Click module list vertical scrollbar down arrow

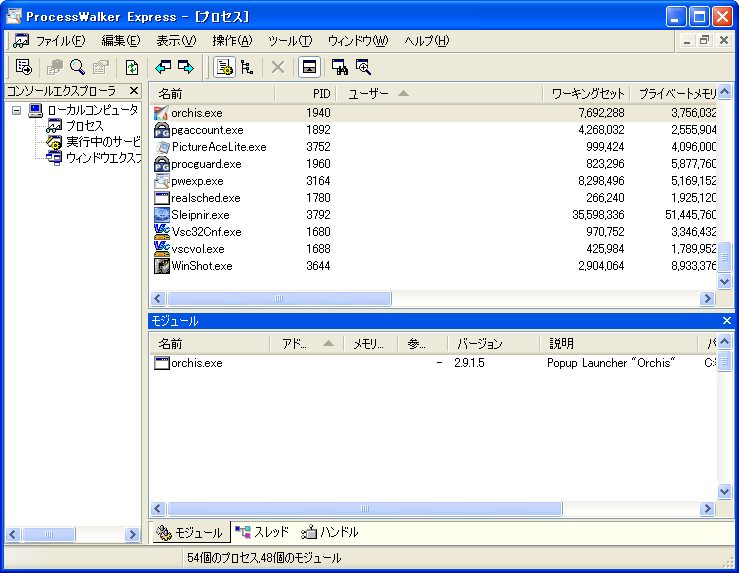[x=724, y=492]
